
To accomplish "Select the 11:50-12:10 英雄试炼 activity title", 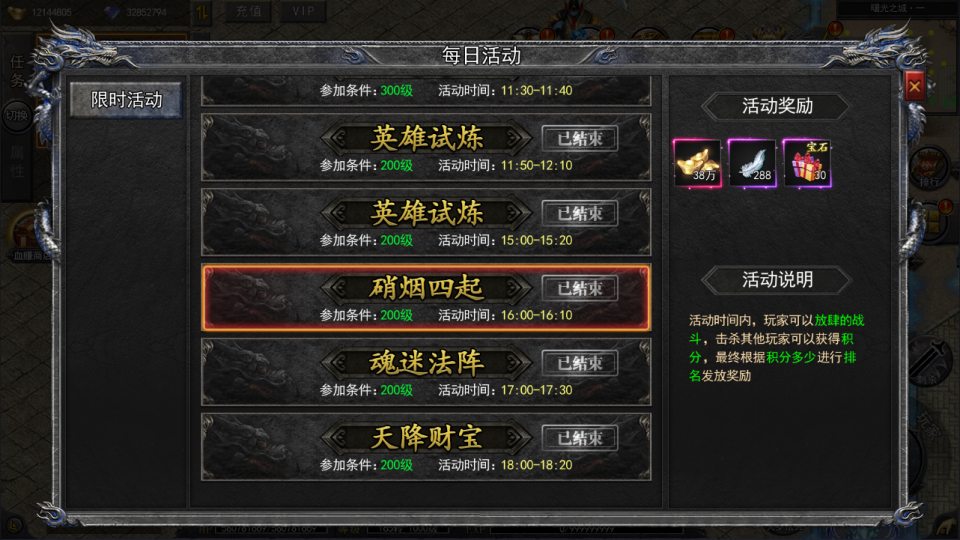I will click(426, 138).
